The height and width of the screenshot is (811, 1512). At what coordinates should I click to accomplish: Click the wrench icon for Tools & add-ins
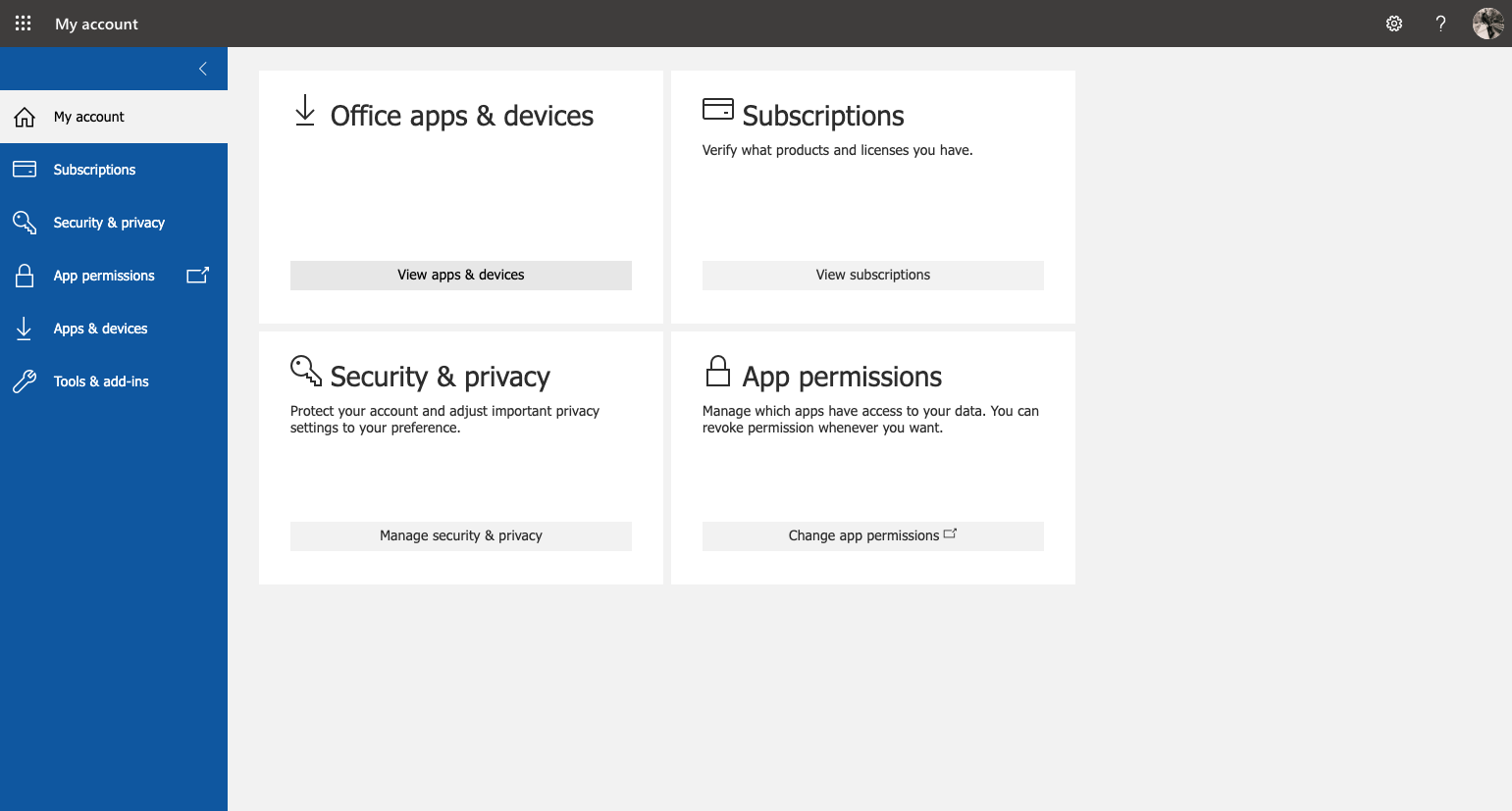click(x=25, y=381)
